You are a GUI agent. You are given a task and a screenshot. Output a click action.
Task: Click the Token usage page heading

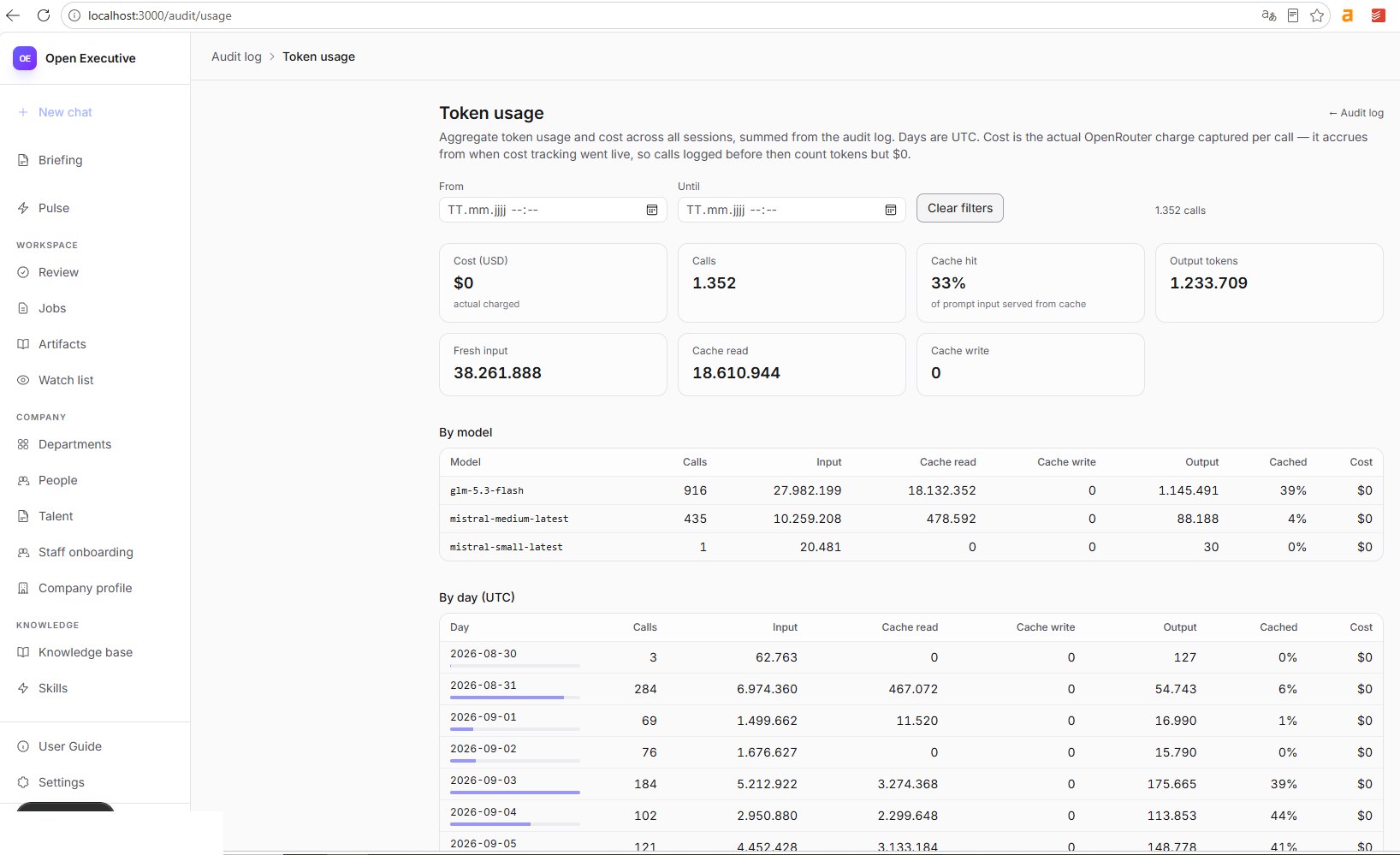491,113
